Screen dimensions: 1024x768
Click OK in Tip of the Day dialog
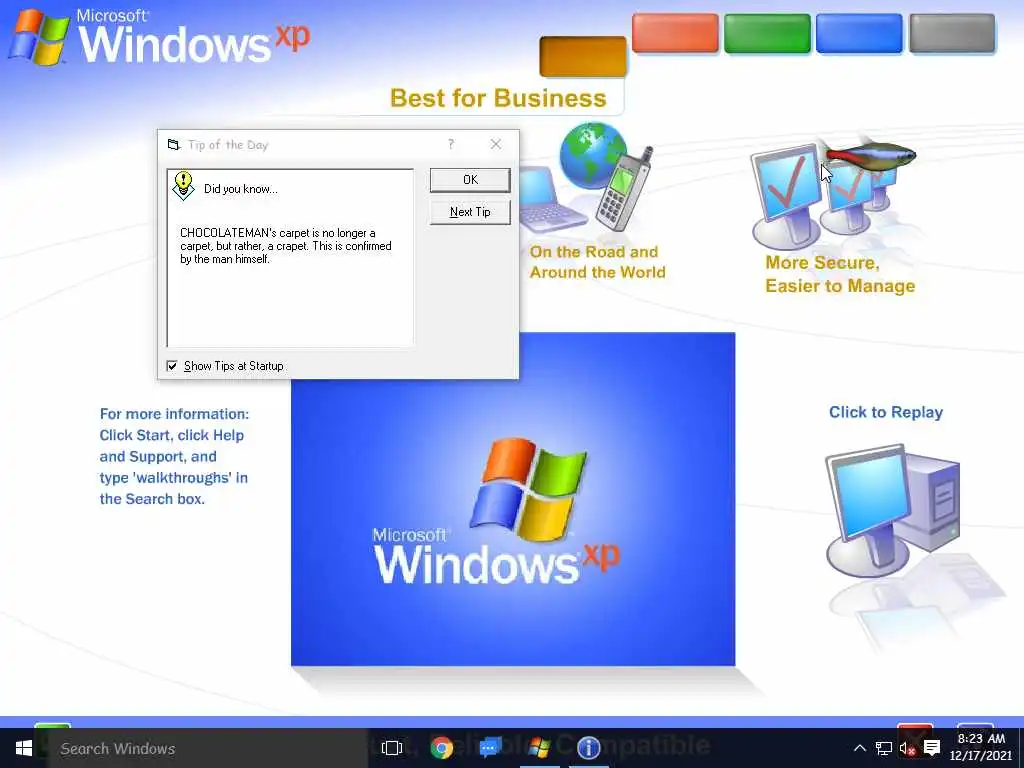click(x=470, y=180)
